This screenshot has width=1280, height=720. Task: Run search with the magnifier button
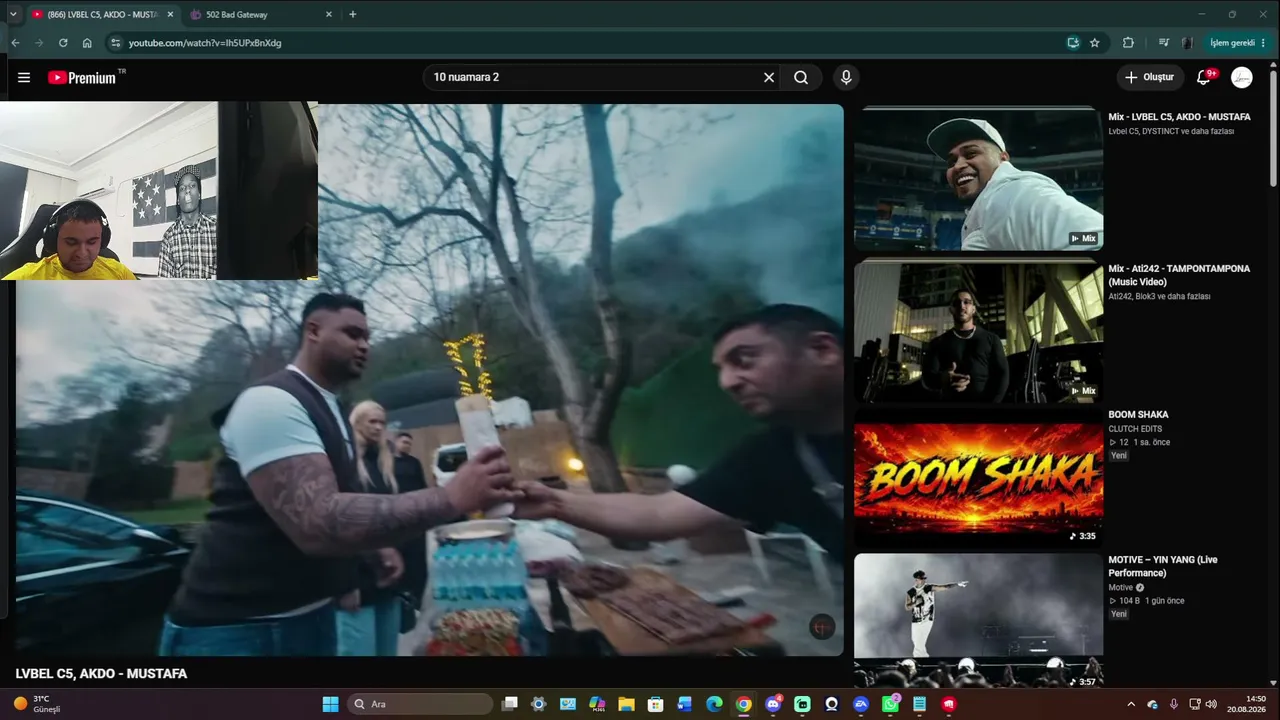pyautogui.click(x=801, y=77)
